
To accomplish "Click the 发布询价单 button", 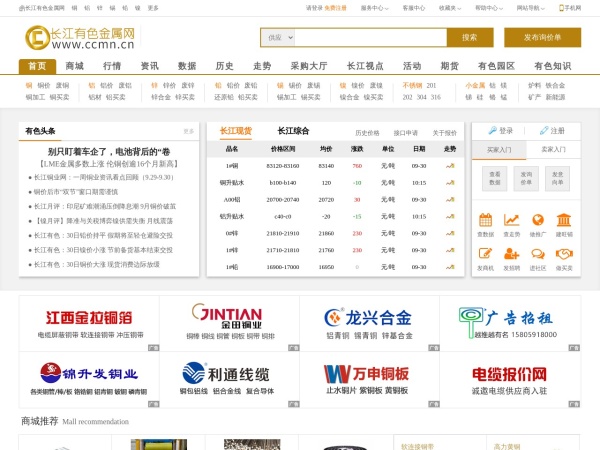I will pos(543,38).
